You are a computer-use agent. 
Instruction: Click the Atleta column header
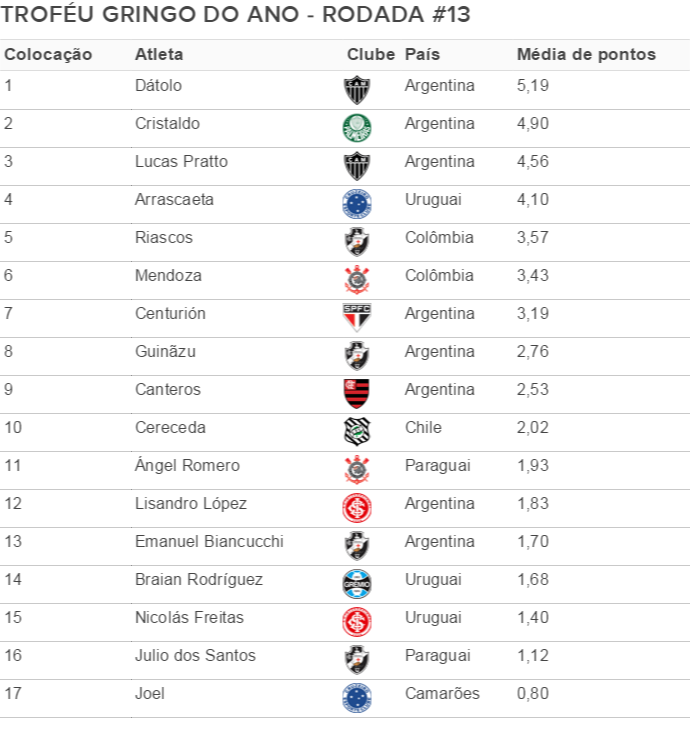coord(159,54)
